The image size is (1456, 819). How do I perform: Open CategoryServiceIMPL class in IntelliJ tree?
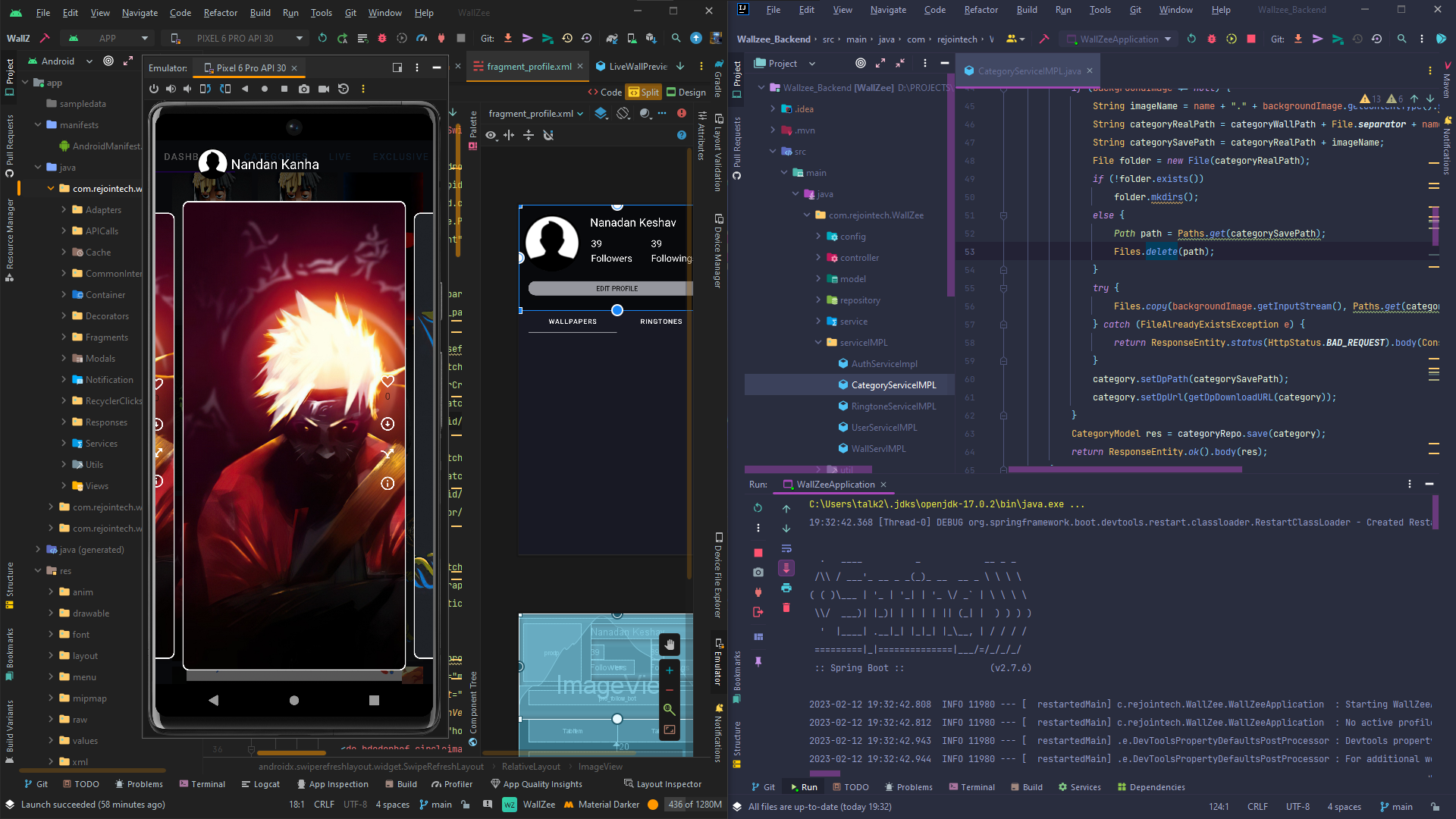[893, 385]
